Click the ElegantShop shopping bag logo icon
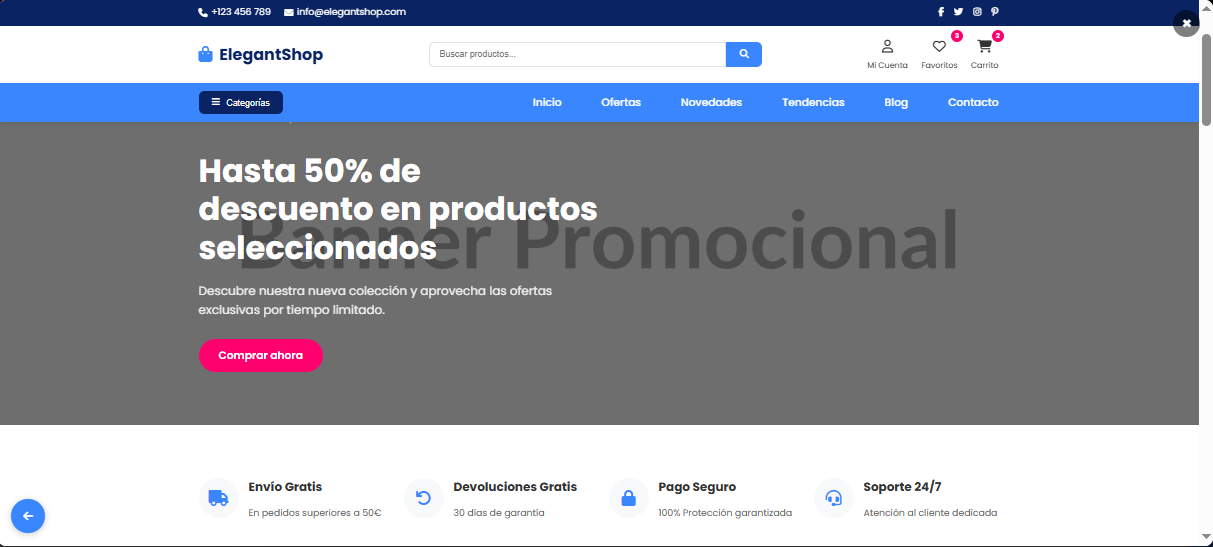The image size is (1213, 547). coord(206,54)
